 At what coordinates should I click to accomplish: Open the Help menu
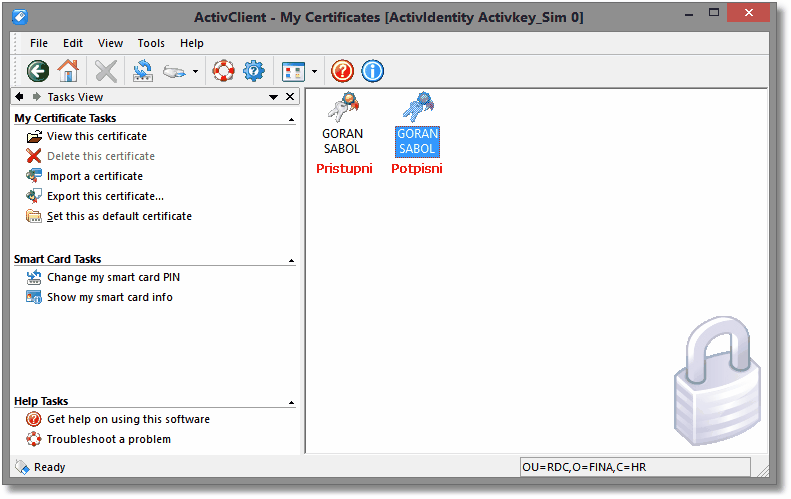[192, 43]
